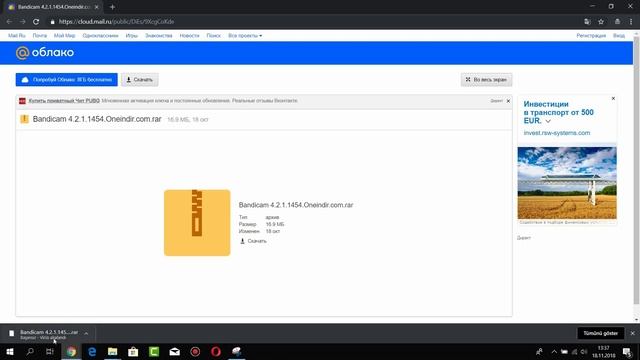640x360 pixels.
Task: Open the green Camtasia icon on taskbar
Action: click(154, 351)
